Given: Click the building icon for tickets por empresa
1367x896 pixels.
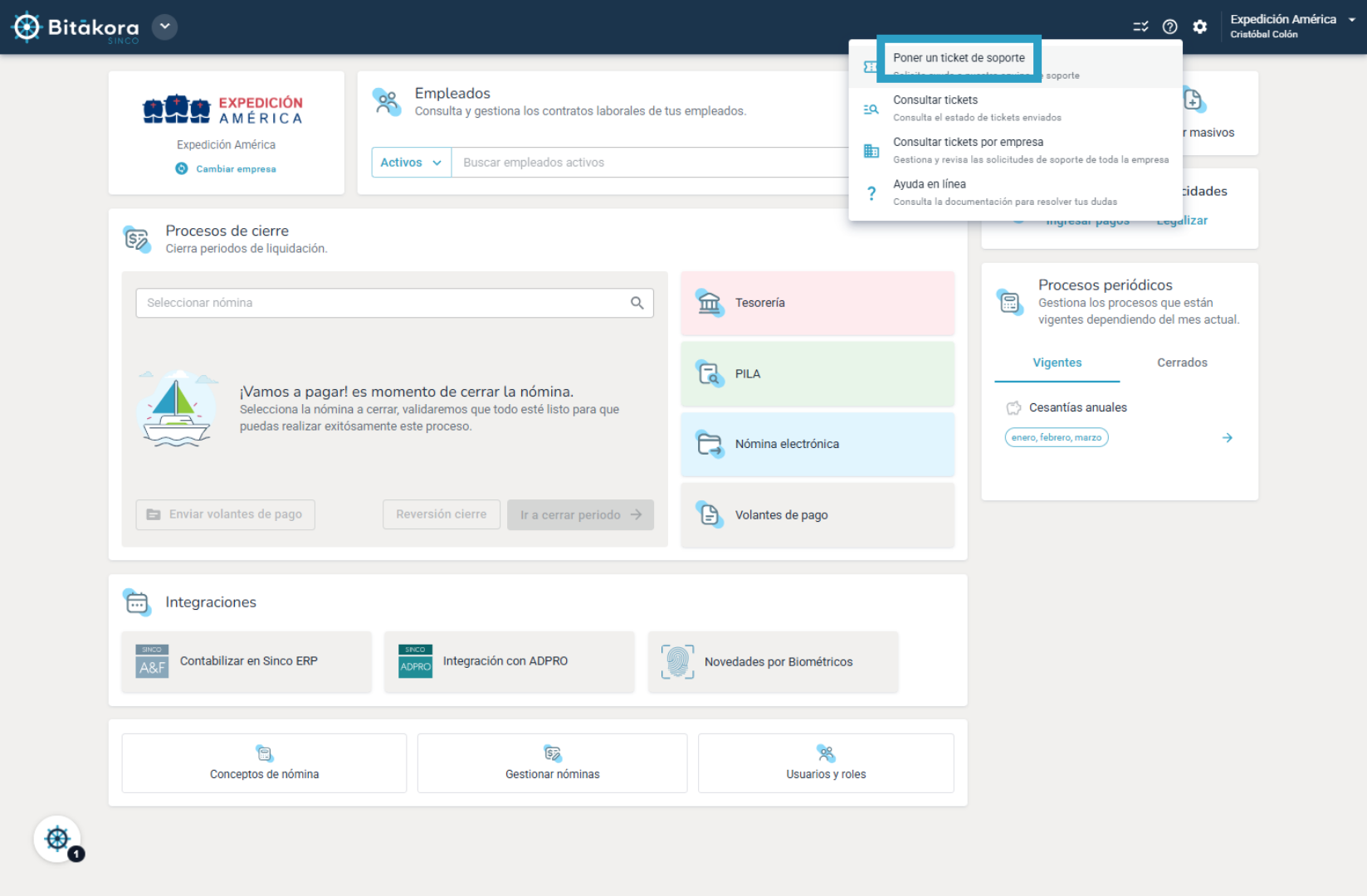Looking at the screenshot, I should pos(871,151).
